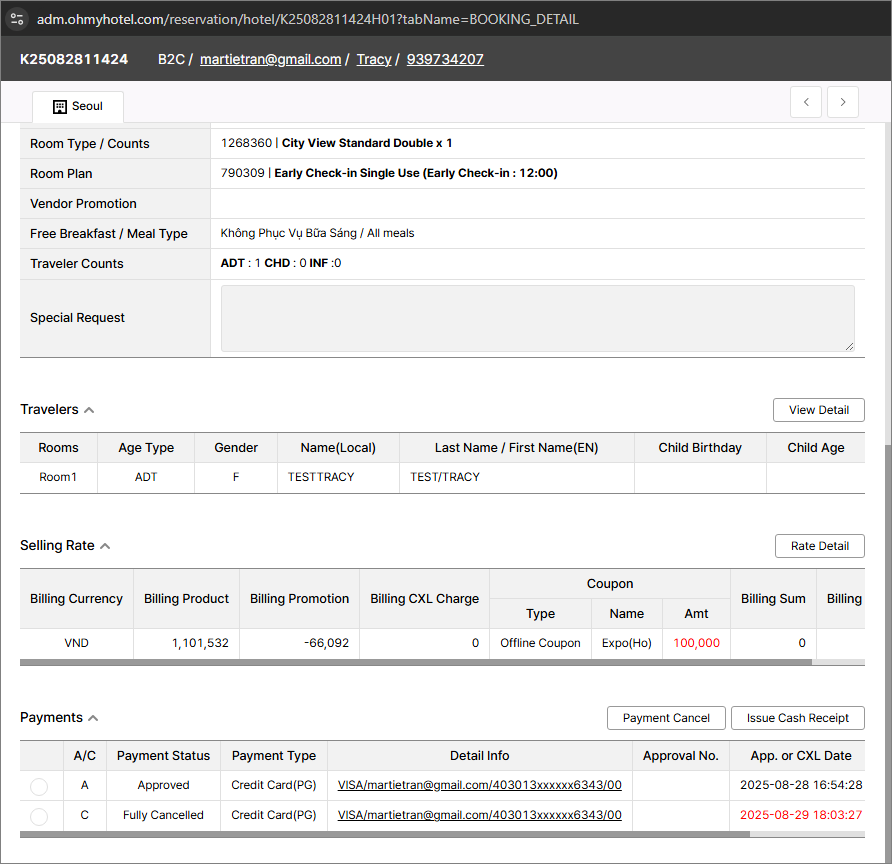Collapse the Payments section
This screenshot has width=892, height=864.
coord(93,718)
